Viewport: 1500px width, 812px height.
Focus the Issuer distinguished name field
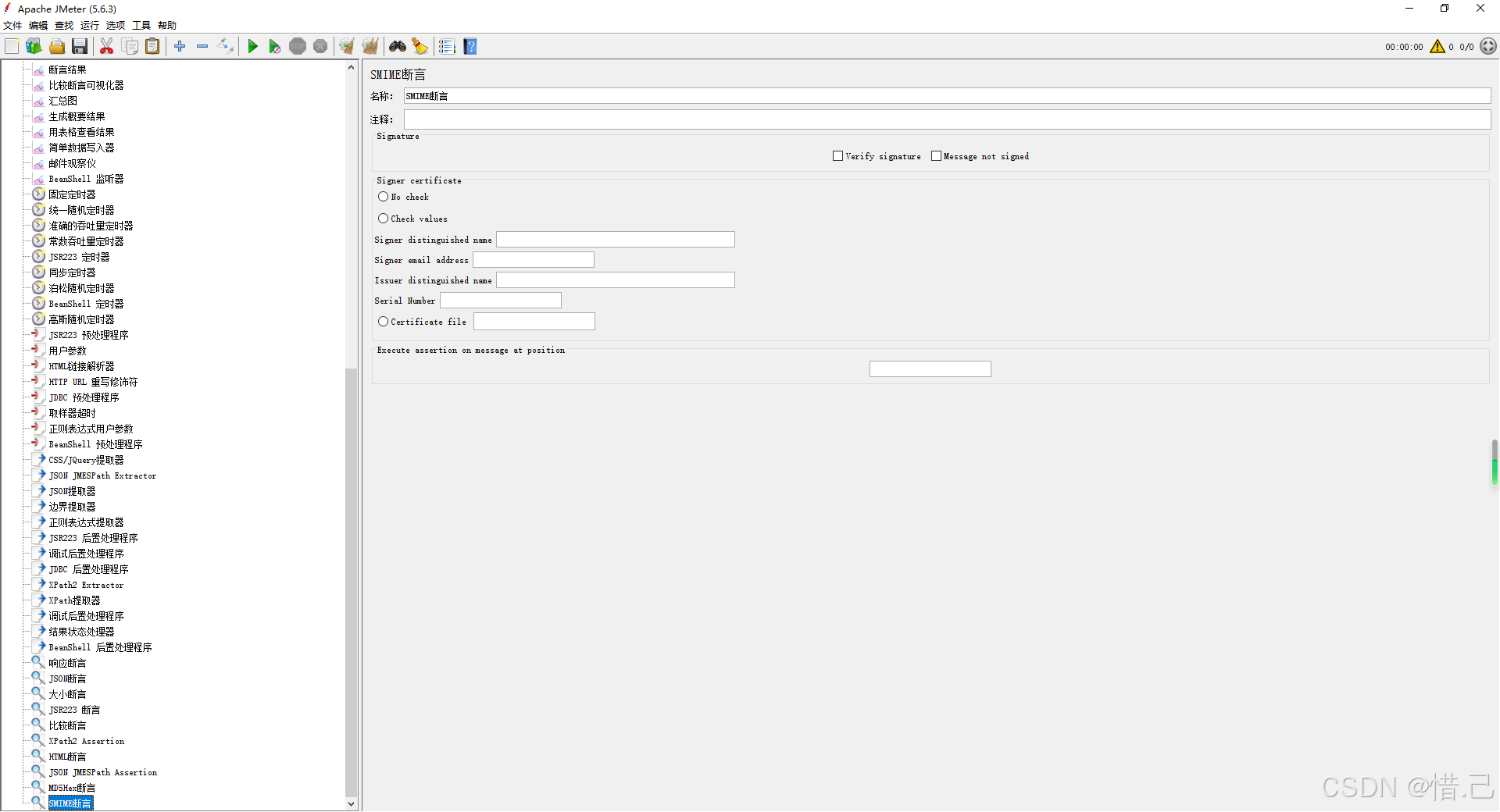(x=616, y=280)
